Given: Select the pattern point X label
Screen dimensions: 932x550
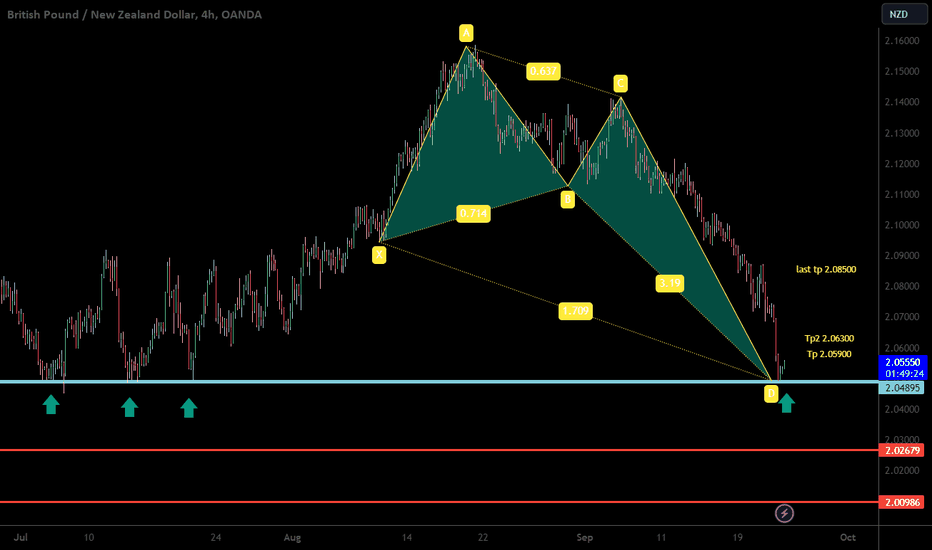Looking at the screenshot, I should [x=379, y=255].
